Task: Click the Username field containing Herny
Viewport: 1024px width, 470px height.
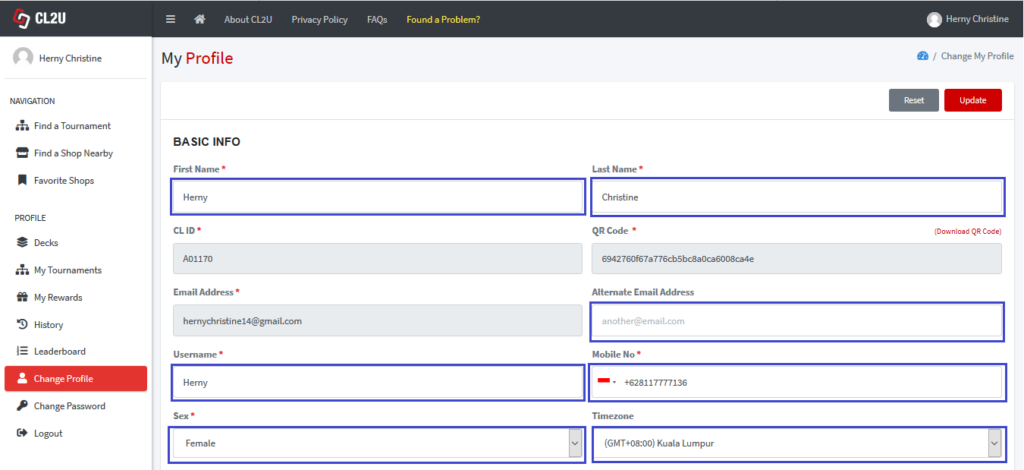Action: (x=377, y=383)
